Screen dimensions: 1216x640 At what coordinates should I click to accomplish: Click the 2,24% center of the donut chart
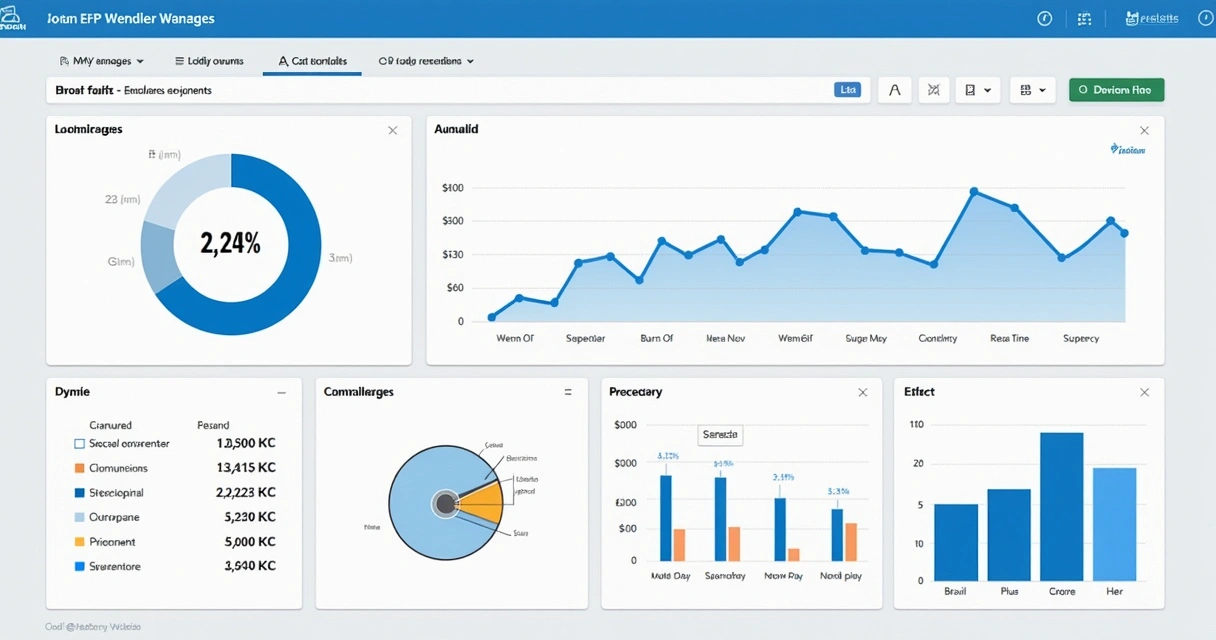pos(230,243)
